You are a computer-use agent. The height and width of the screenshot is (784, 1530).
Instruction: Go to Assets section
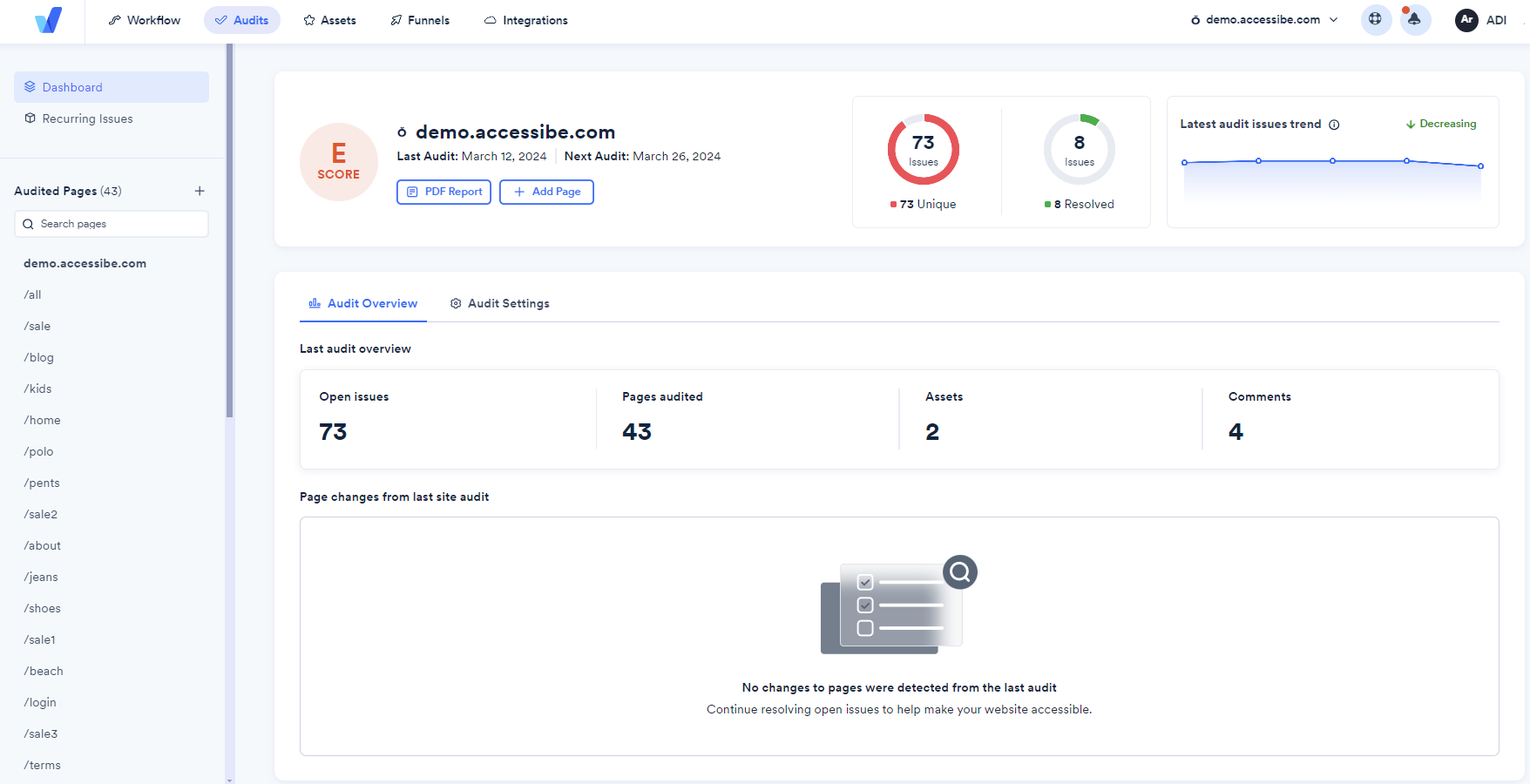329,20
